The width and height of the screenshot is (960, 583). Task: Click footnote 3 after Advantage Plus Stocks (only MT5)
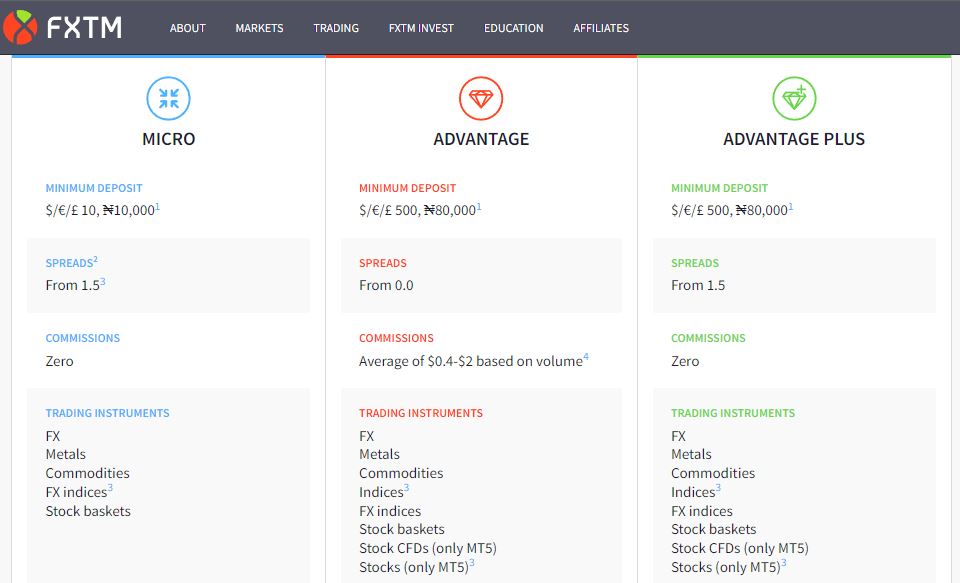[x=784, y=563]
